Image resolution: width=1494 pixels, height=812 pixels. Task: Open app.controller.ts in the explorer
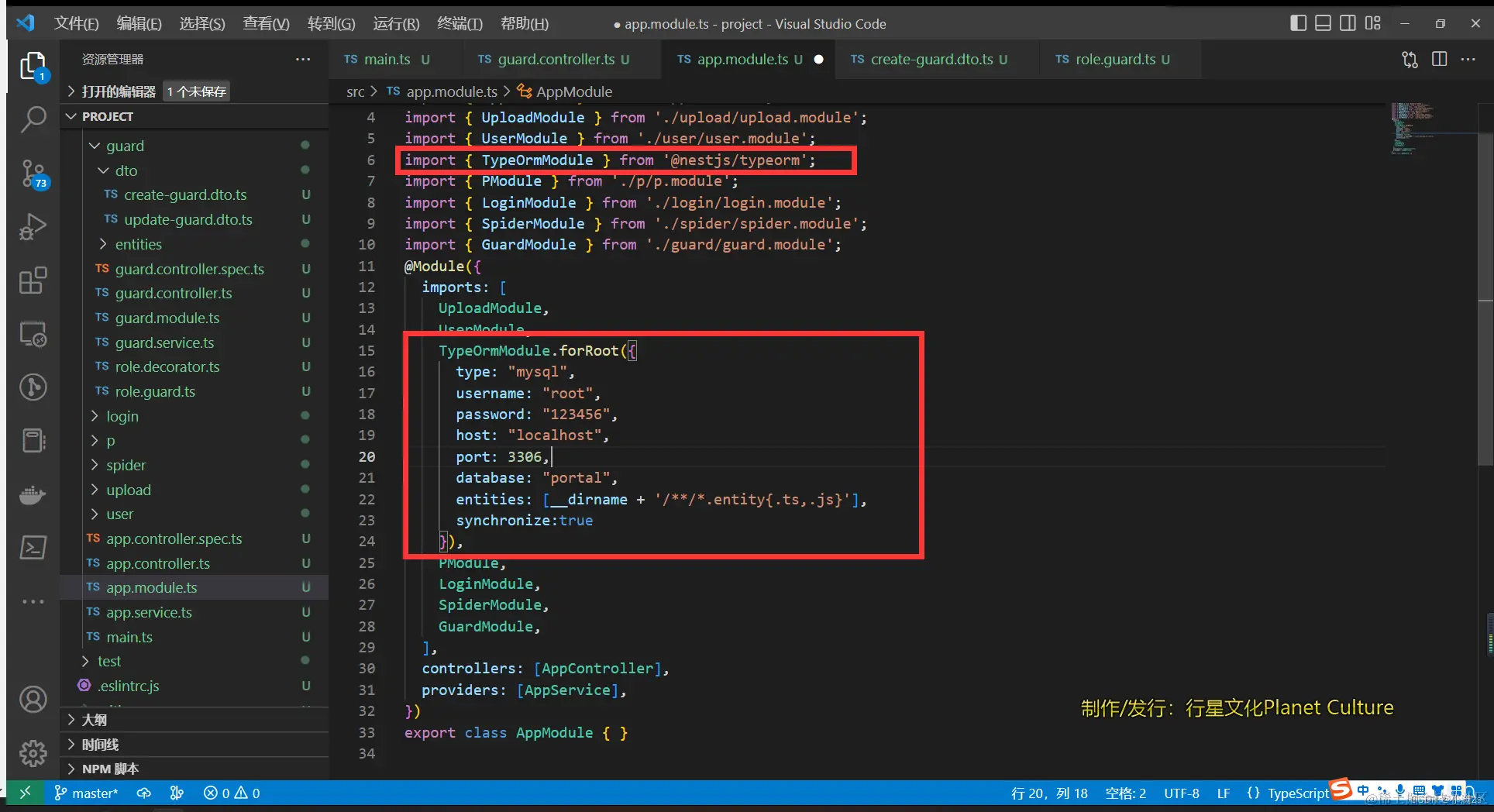coord(194,563)
